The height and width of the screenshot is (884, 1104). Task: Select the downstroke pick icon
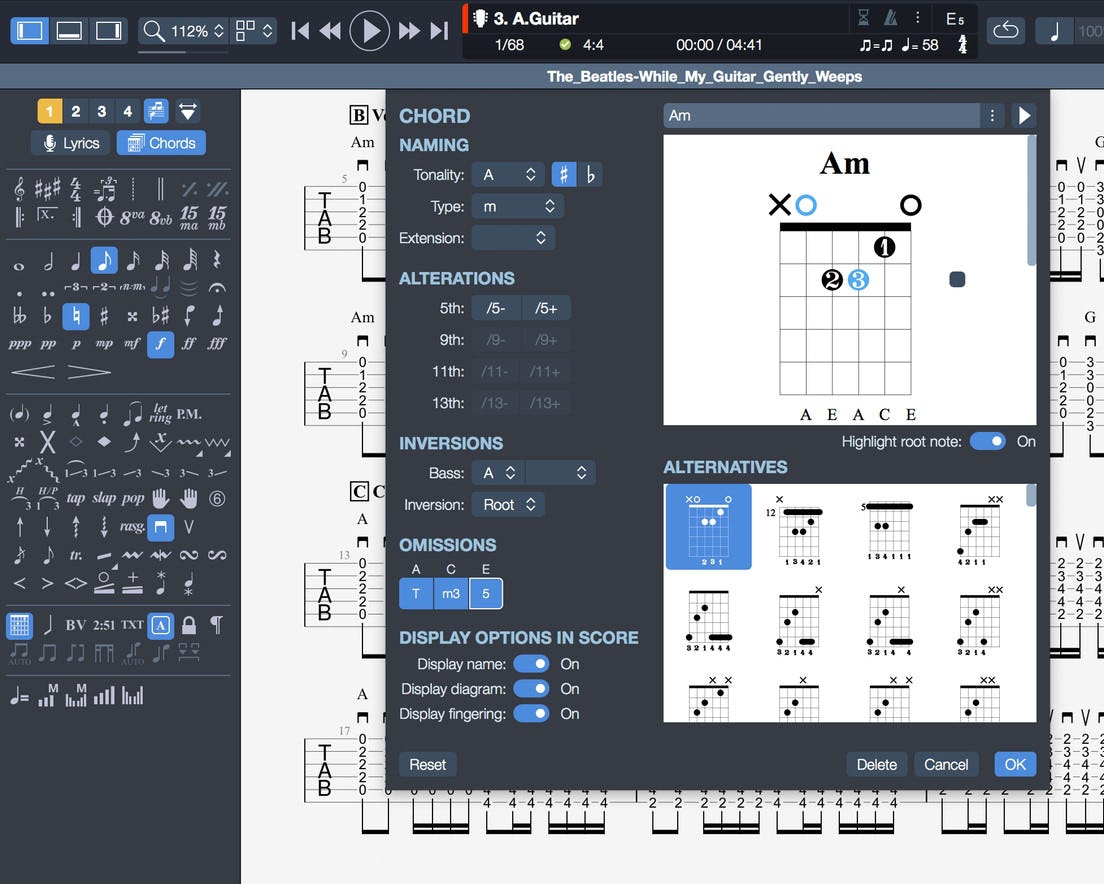161,527
